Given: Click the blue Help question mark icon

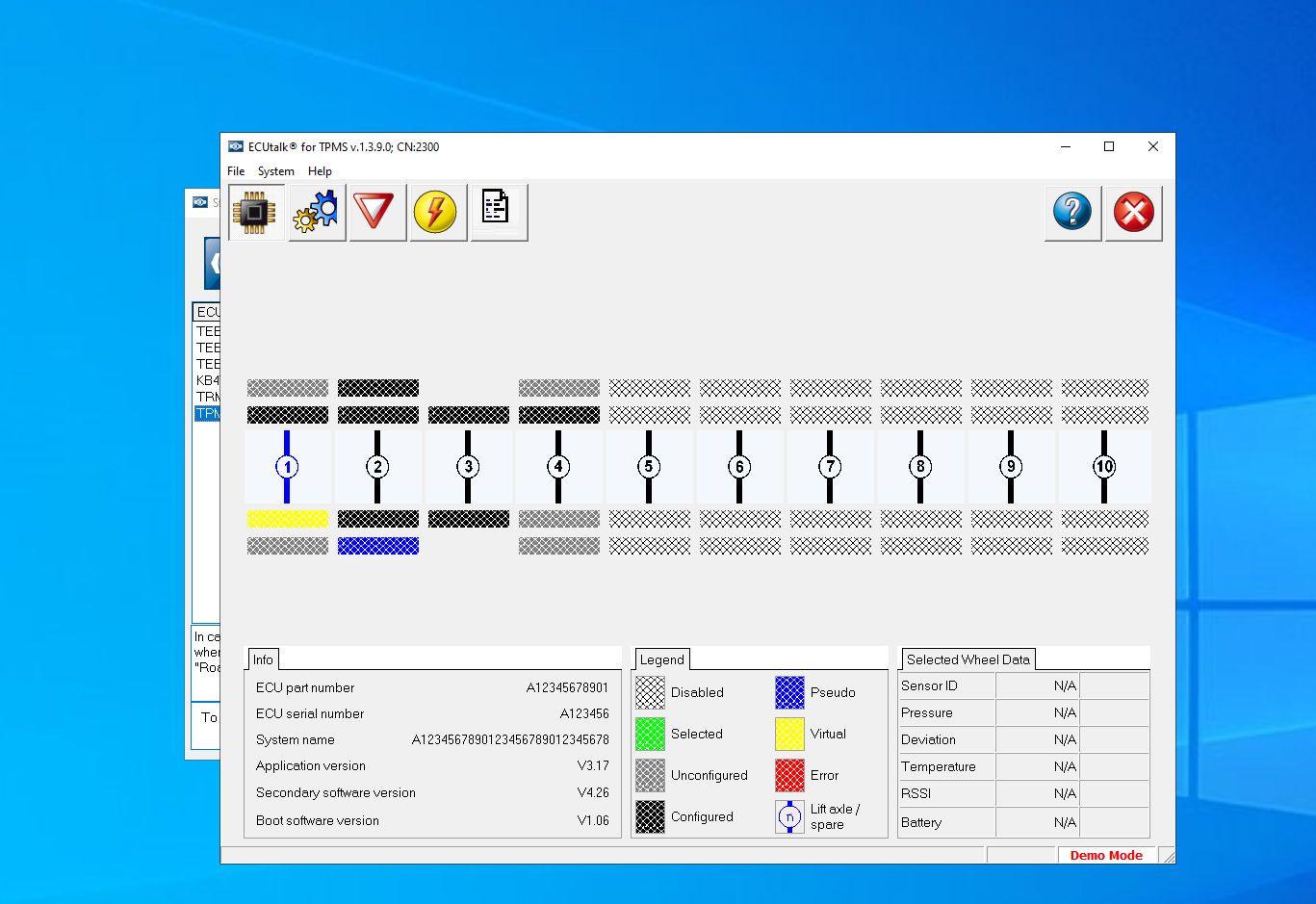Looking at the screenshot, I should pyautogui.click(x=1072, y=213).
